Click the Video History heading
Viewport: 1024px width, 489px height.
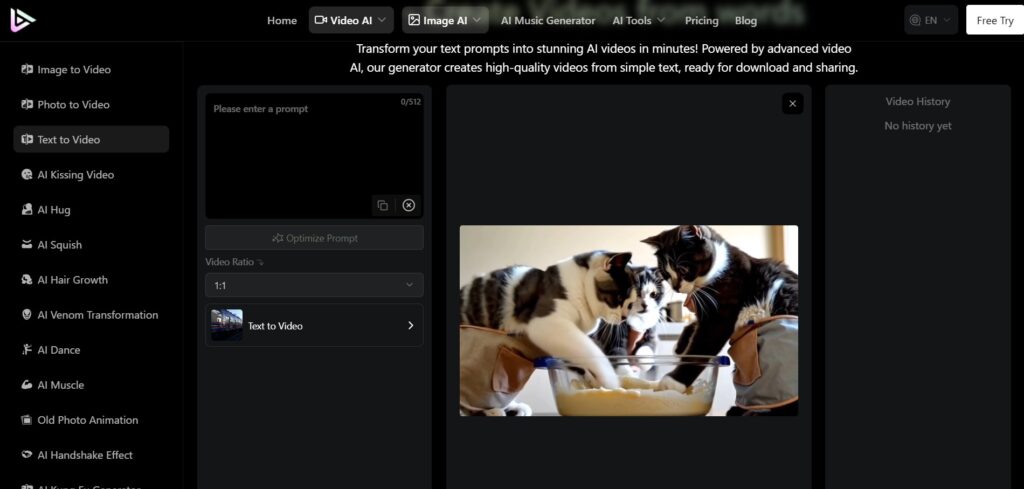point(918,102)
